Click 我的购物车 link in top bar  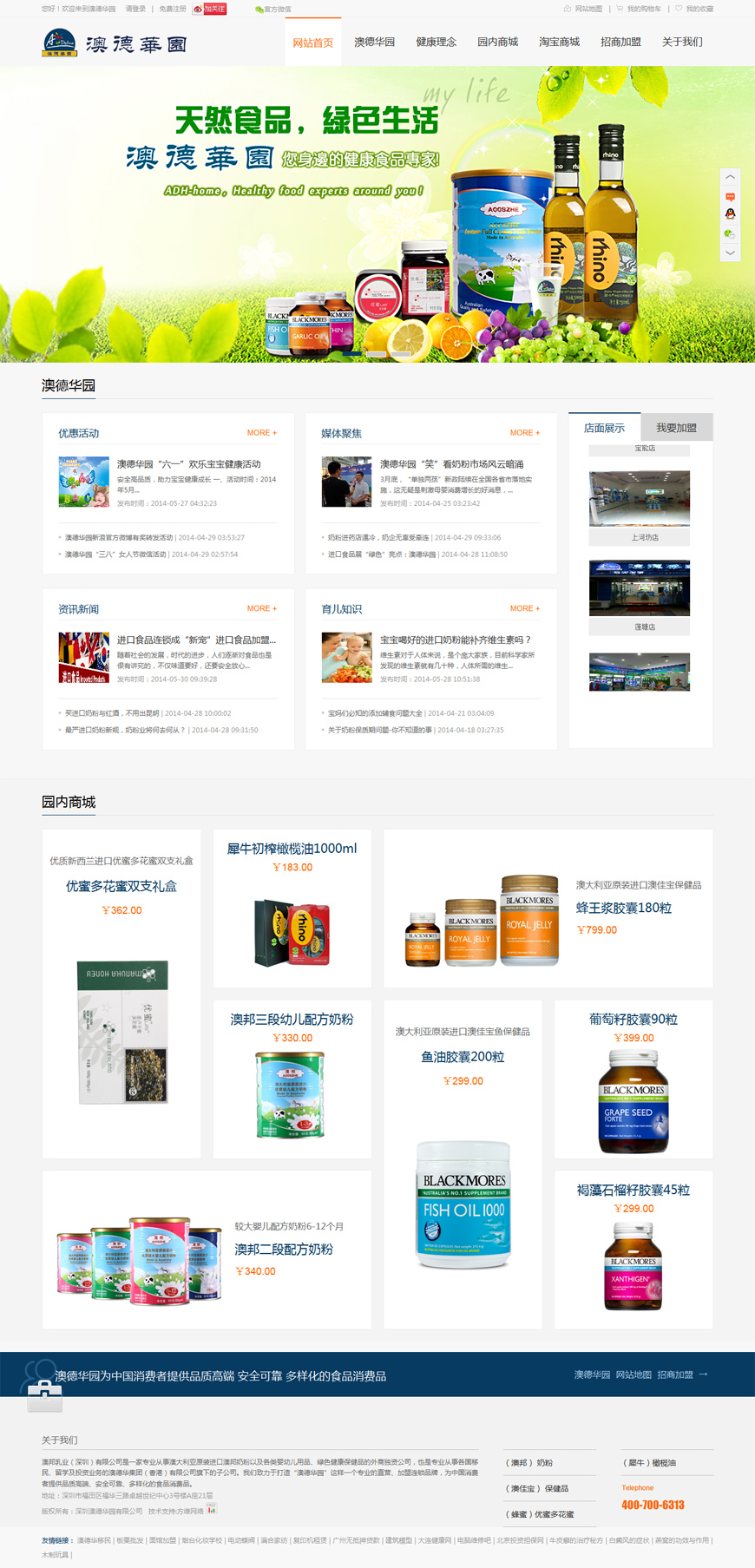643,9
